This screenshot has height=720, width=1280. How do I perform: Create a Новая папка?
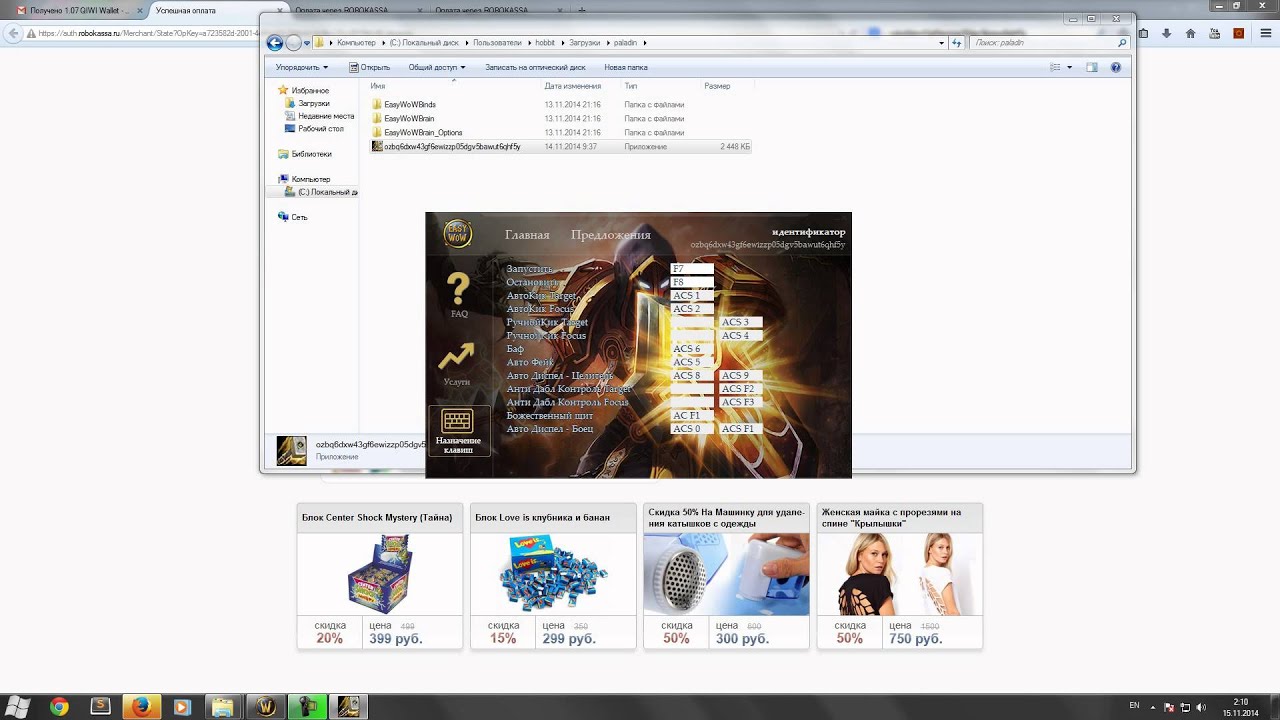click(x=626, y=67)
